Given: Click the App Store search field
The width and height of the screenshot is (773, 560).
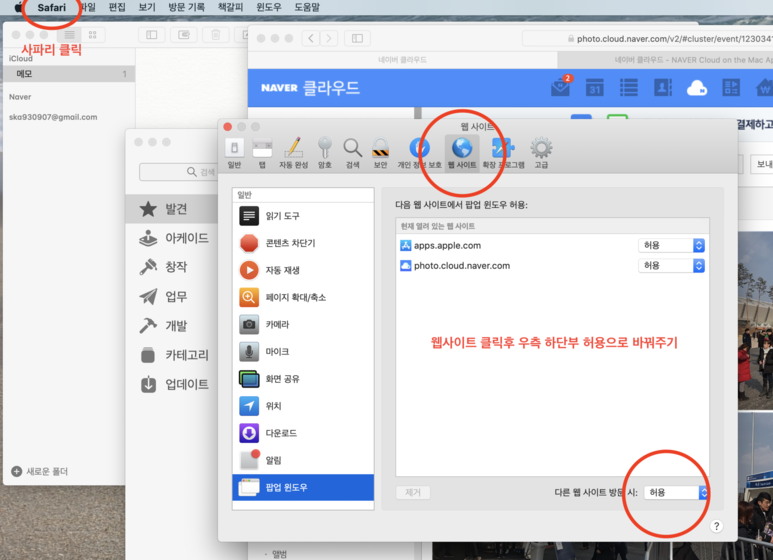Looking at the screenshot, I should [x=178, y=172].
